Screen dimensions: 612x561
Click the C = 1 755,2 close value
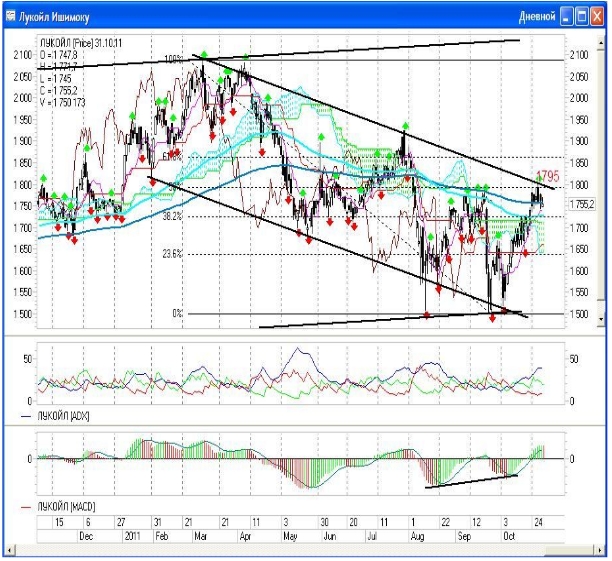59,91
